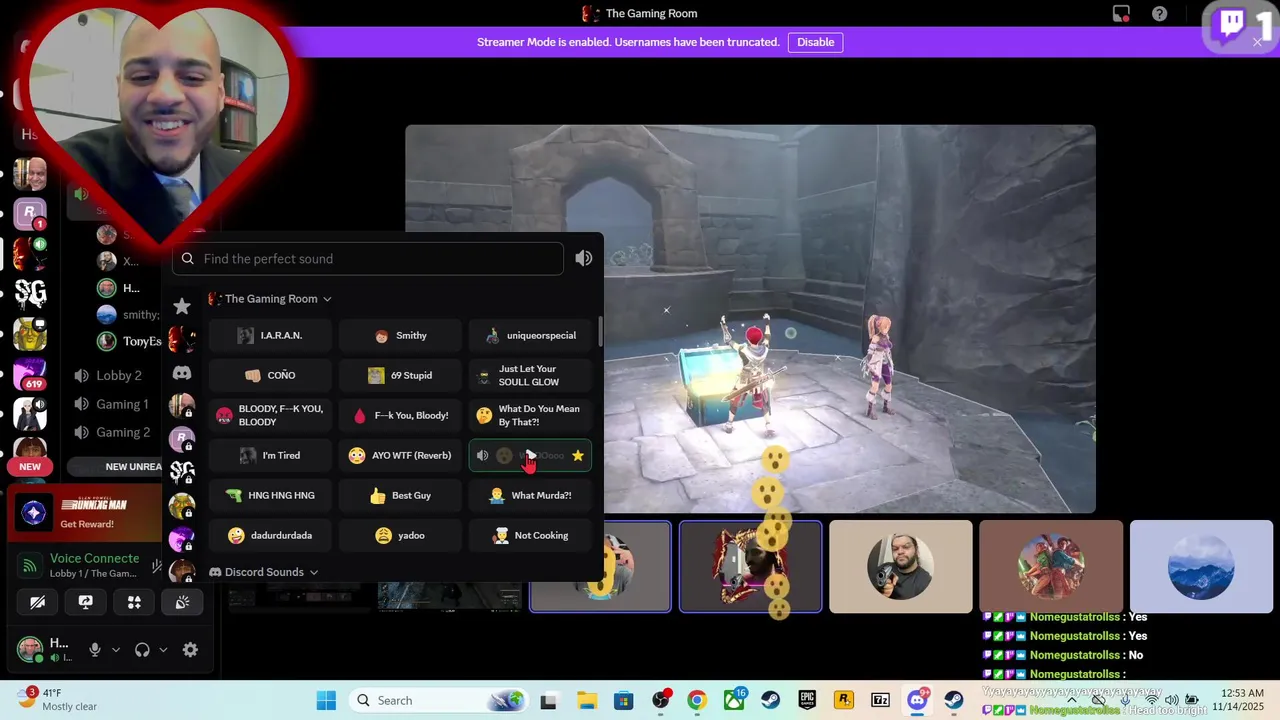
Task: Click the I'm Tired sound entry
Action: (270, 455)
